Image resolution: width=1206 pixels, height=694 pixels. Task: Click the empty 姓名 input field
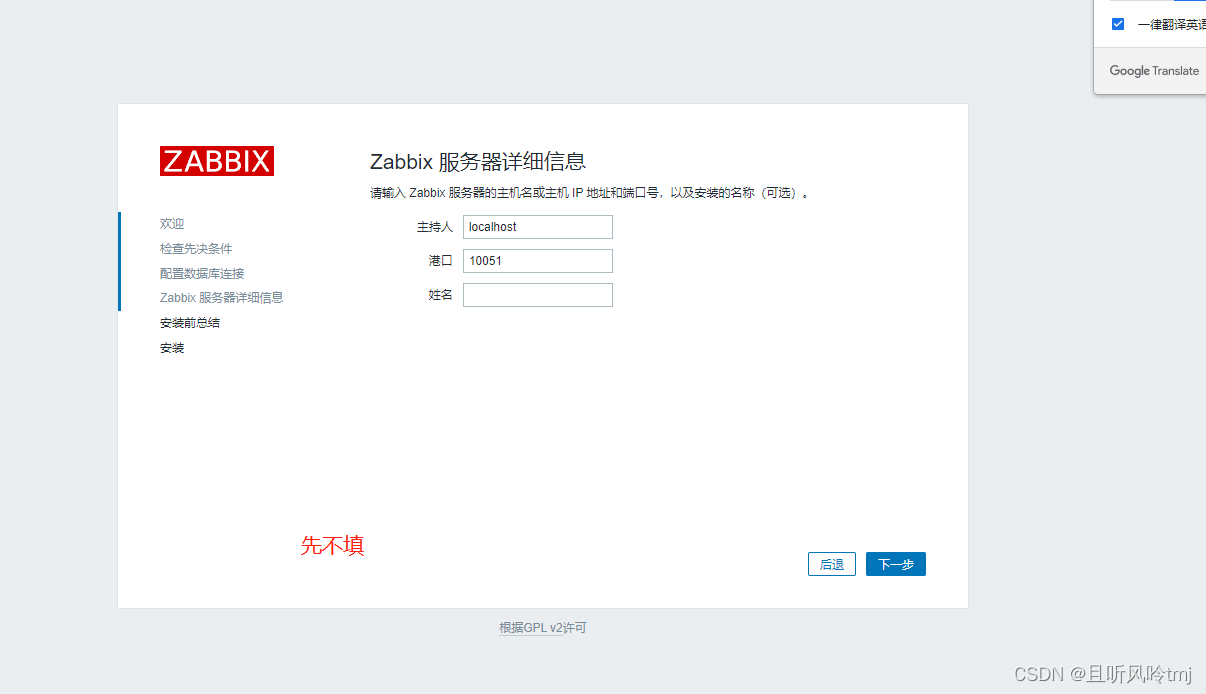(538, 295)
